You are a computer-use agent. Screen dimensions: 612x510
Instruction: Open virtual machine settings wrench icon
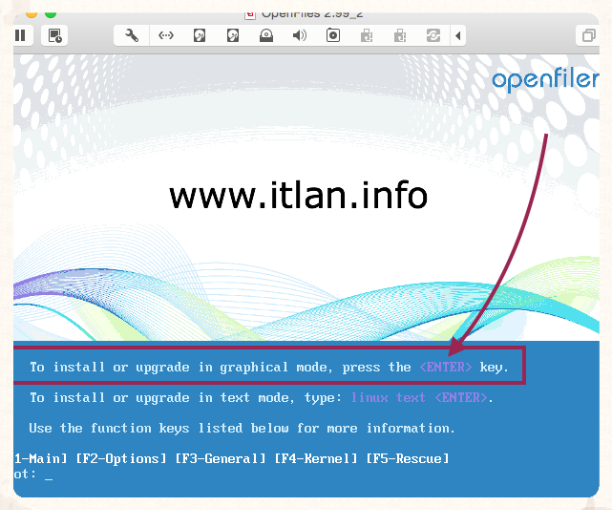132,35
